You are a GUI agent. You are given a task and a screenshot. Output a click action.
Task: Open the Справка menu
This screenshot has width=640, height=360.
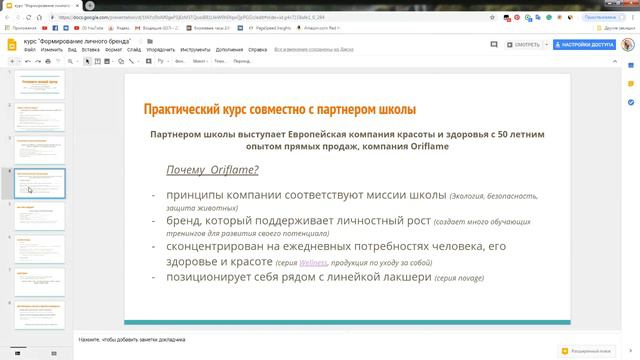click(x=258, y=50)
